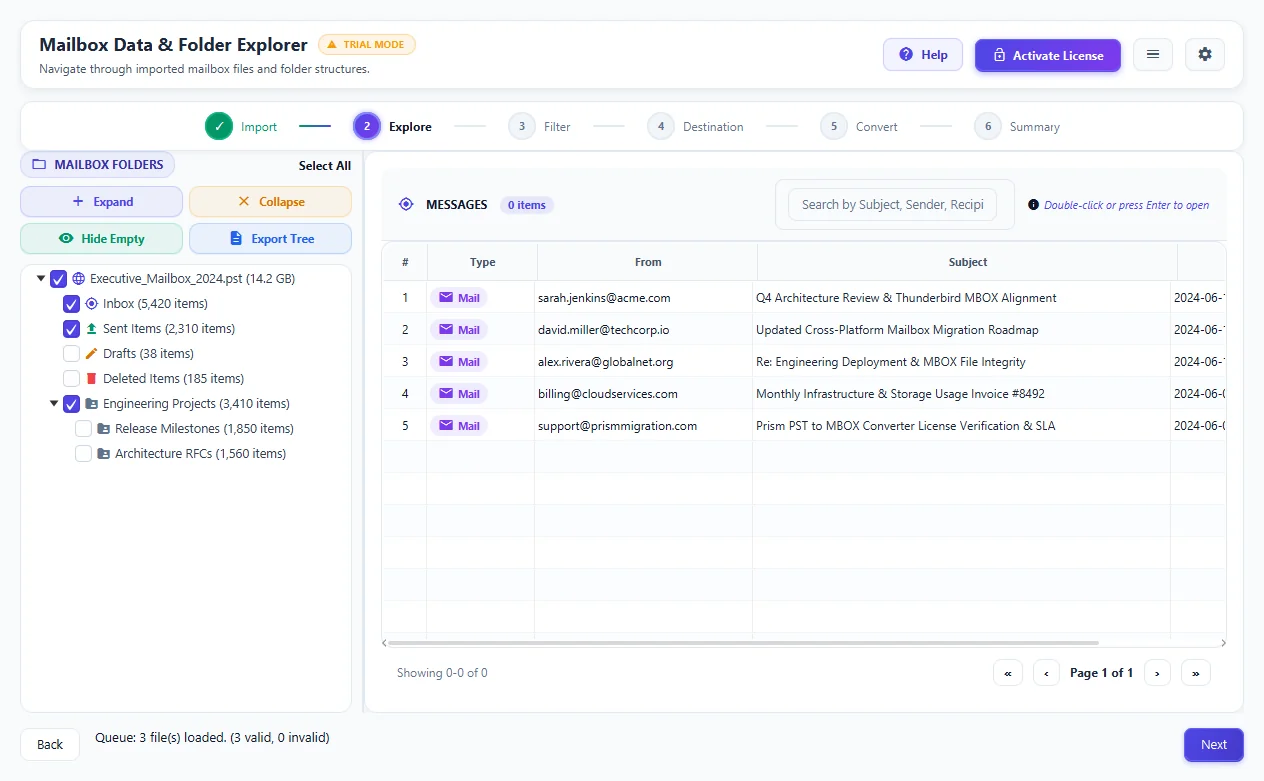This screenshot has width=1264, height=781.
Task: Click the Messages panel target icon
Action: point(406,205)
